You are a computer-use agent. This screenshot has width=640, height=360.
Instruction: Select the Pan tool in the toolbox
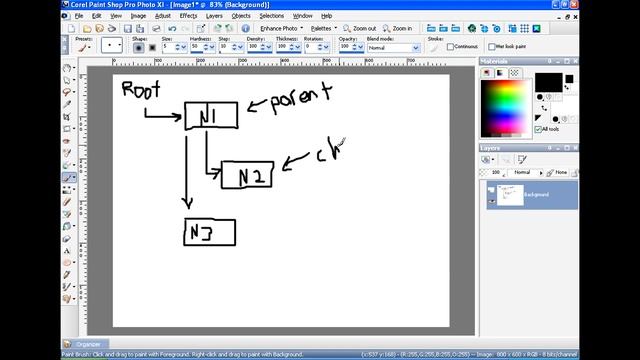pyautogui.click(x=67, y=68)
